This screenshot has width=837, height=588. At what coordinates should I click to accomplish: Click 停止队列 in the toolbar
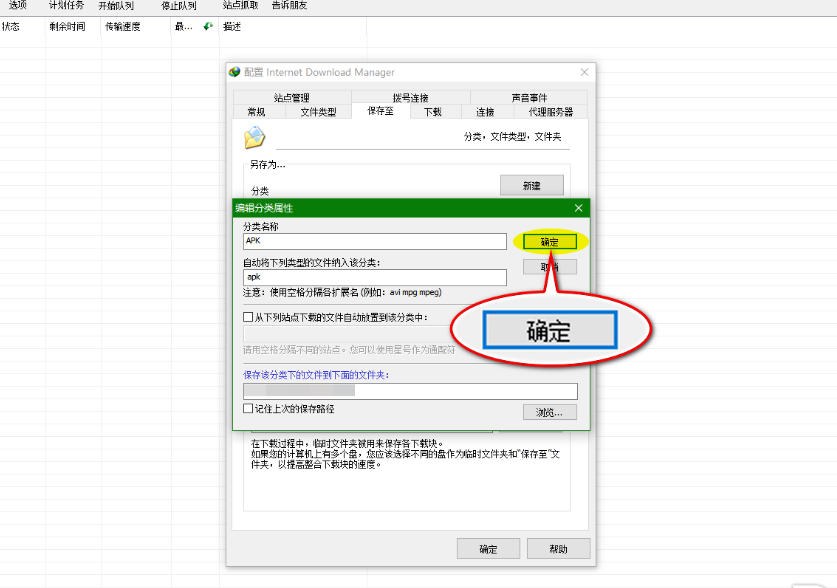(x=179, y=5)
